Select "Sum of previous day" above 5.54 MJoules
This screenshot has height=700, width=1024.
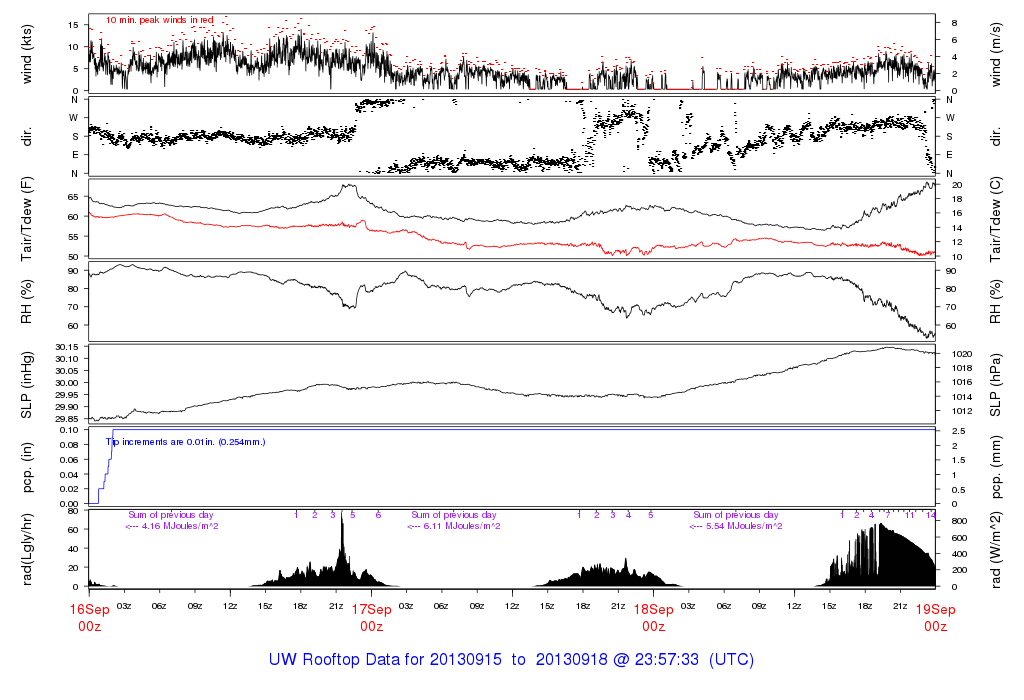tap(736, 515)
